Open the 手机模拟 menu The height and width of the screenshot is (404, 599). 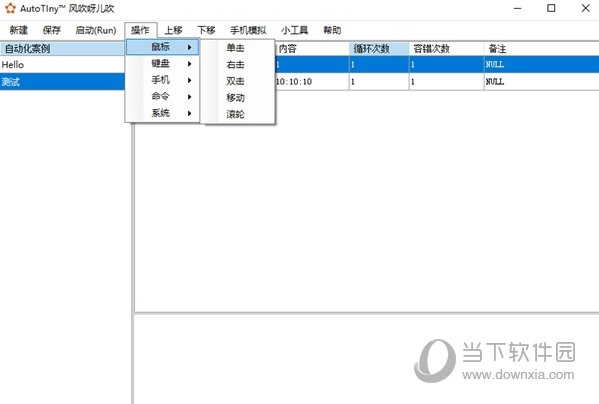coord(248,30)
